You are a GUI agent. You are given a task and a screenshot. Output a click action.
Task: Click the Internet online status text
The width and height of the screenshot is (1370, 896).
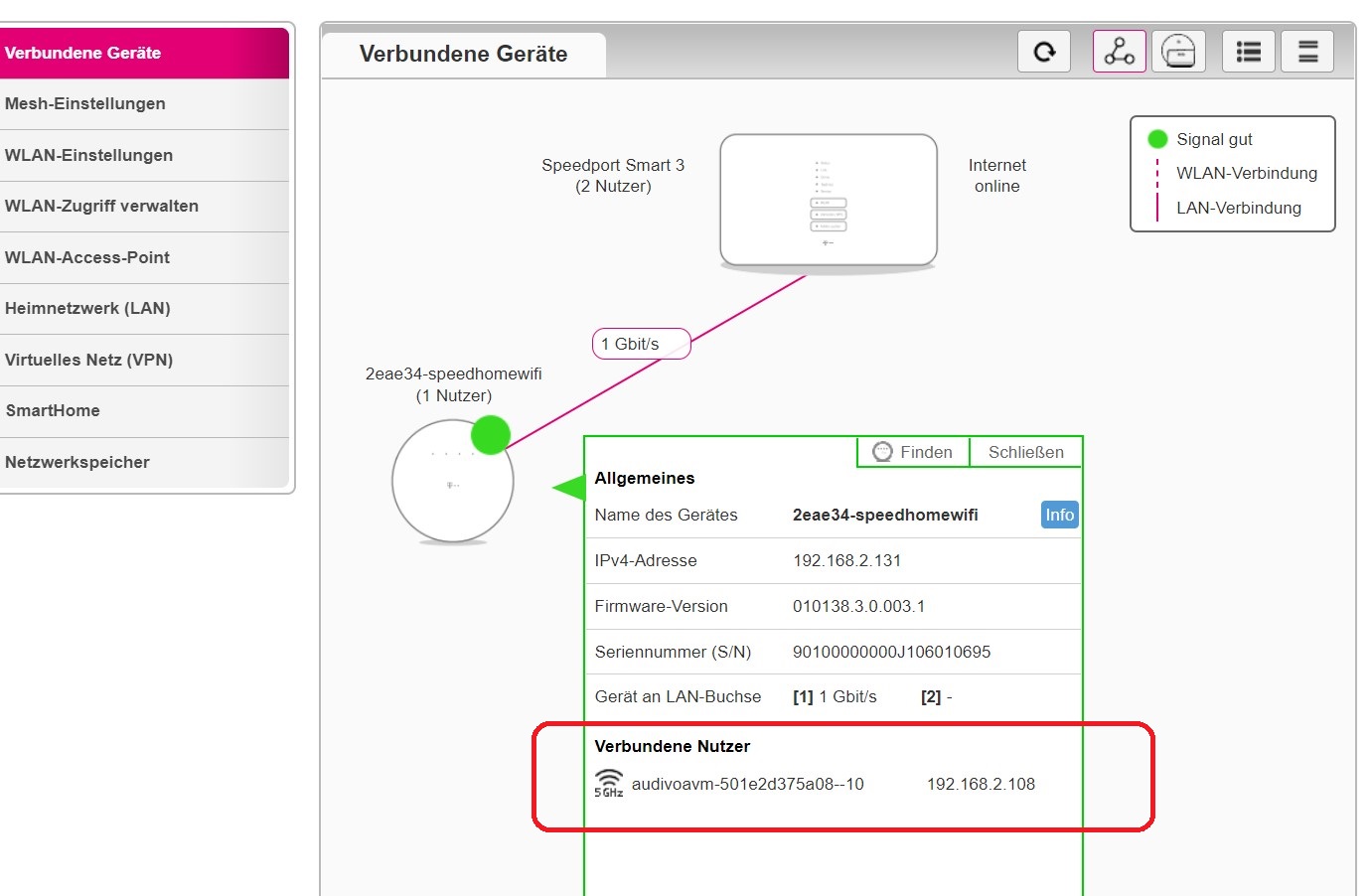tap(997, 175)
